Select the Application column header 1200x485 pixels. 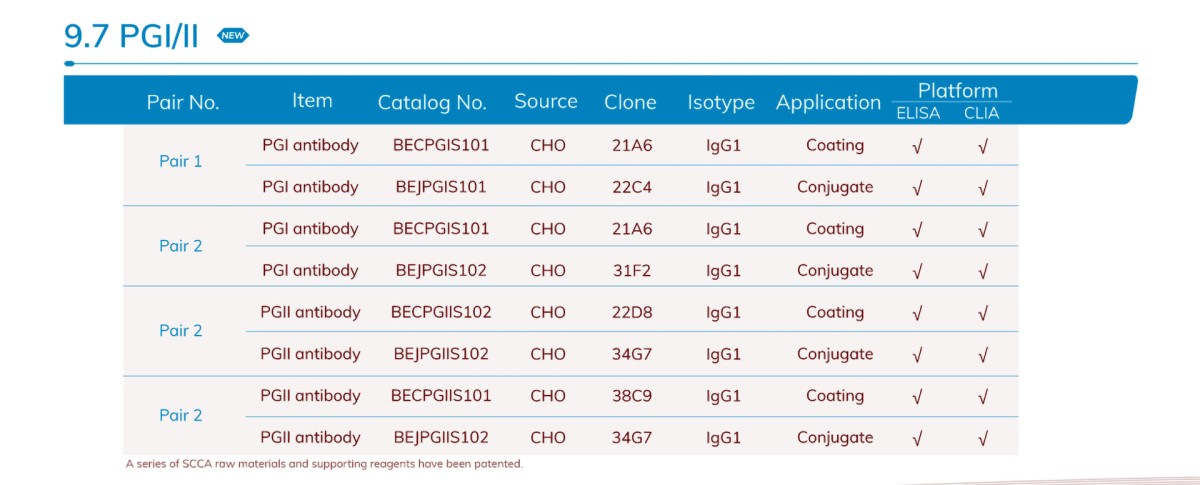(828, 102)
